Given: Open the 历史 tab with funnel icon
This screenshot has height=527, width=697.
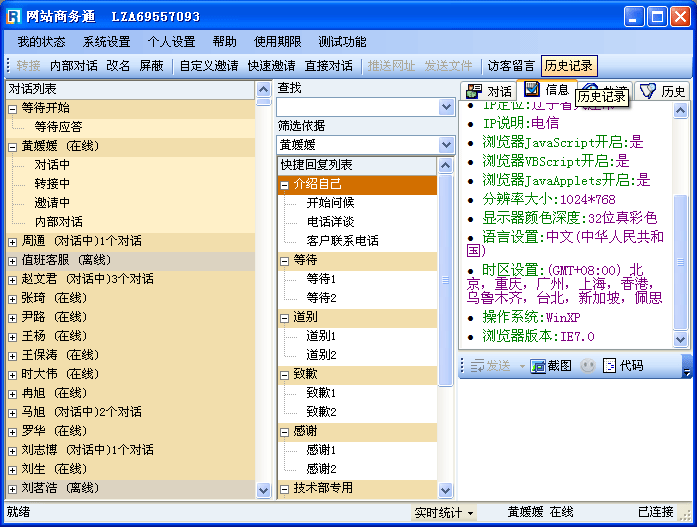Looking at the screenshot, I should [648, 91].
